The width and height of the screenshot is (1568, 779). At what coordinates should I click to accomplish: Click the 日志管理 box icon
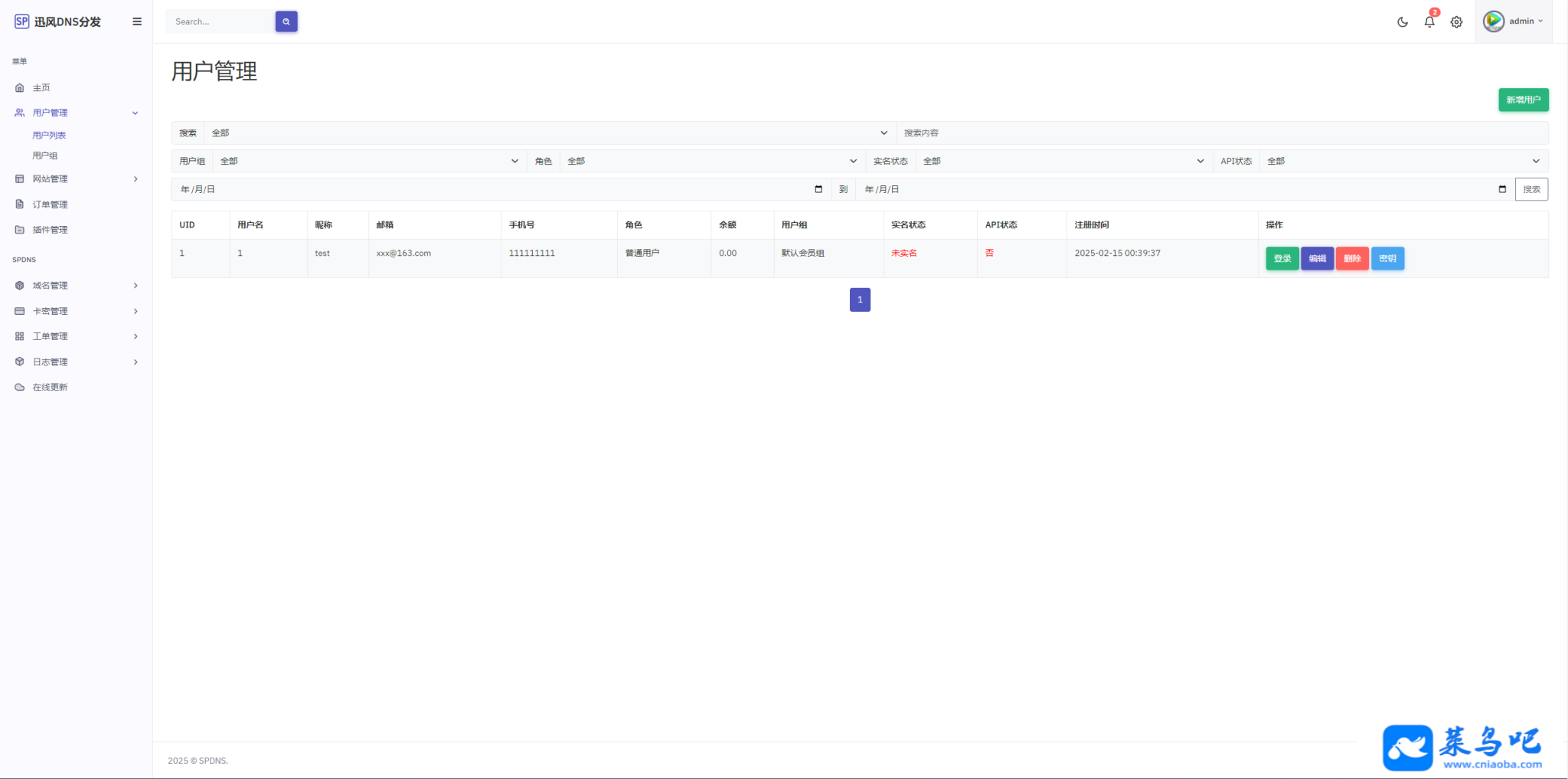point(20,362)
